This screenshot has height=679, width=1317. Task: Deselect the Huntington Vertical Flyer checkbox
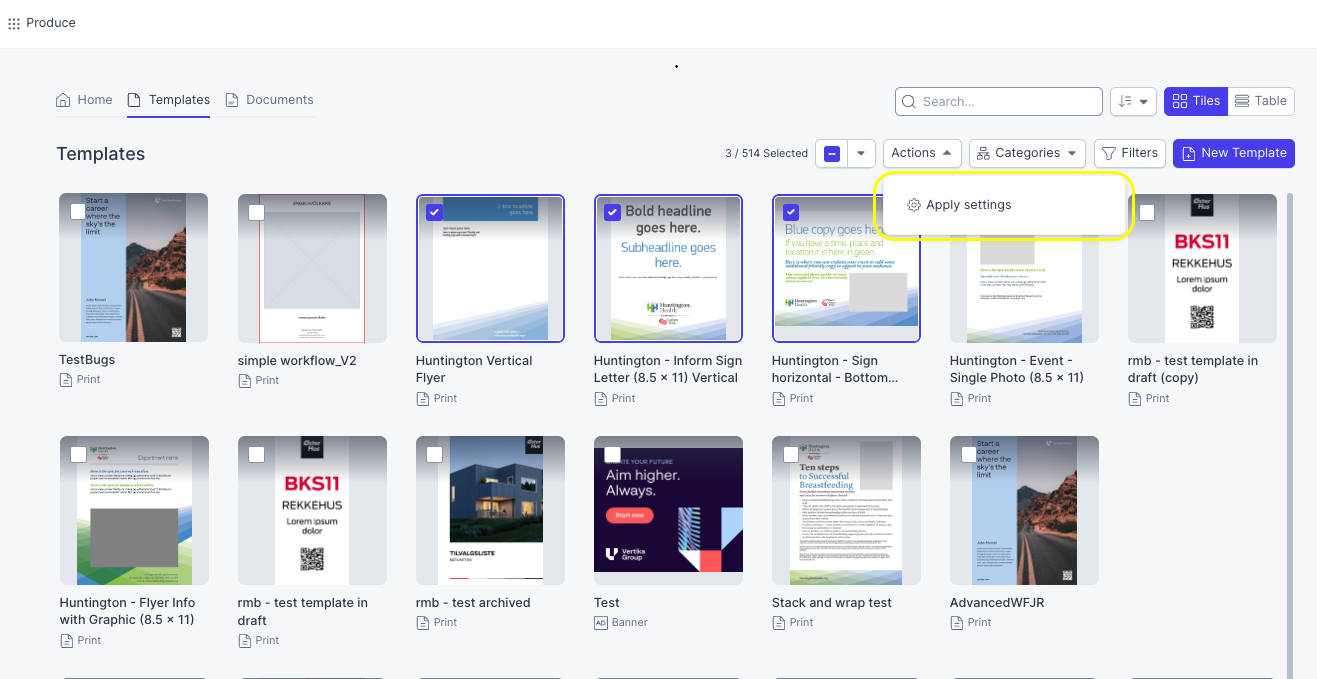pyautogui.click(x=434, y=212)
